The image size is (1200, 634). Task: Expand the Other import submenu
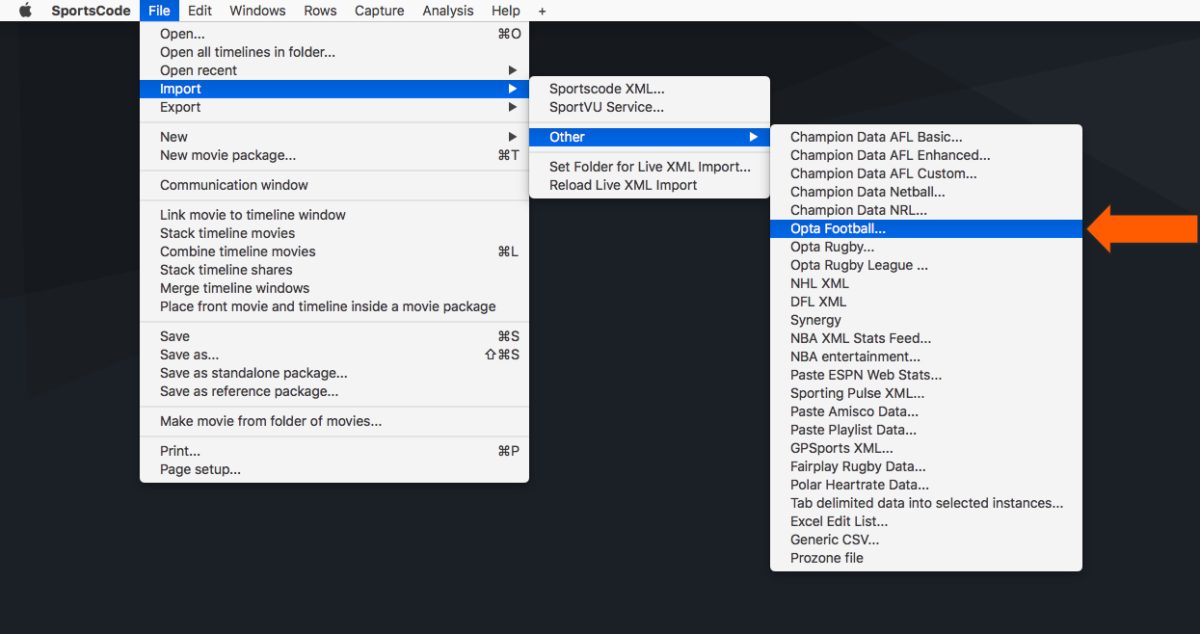(x=649, y=137)
